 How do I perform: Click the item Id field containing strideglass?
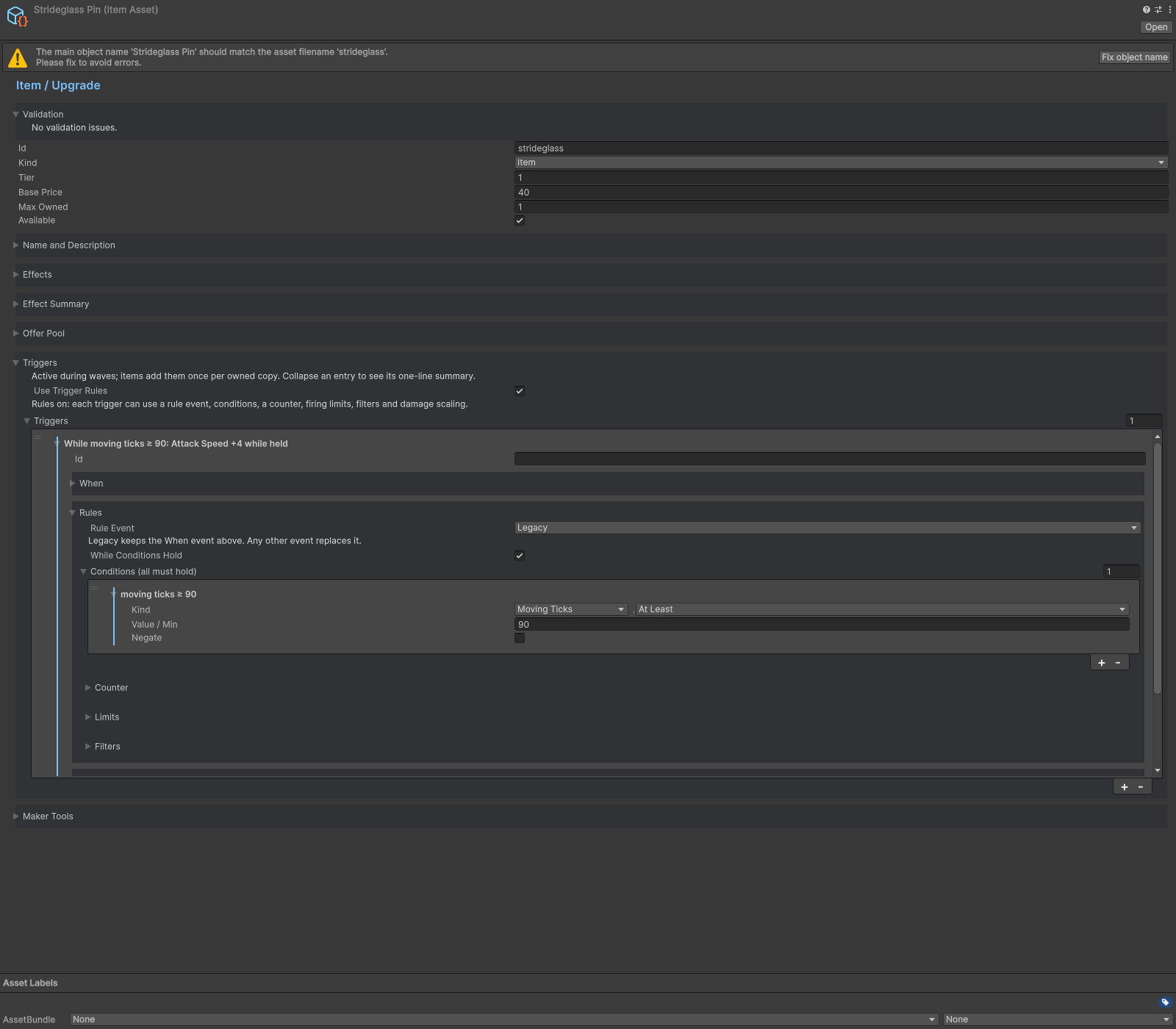(x=841, y=148)
